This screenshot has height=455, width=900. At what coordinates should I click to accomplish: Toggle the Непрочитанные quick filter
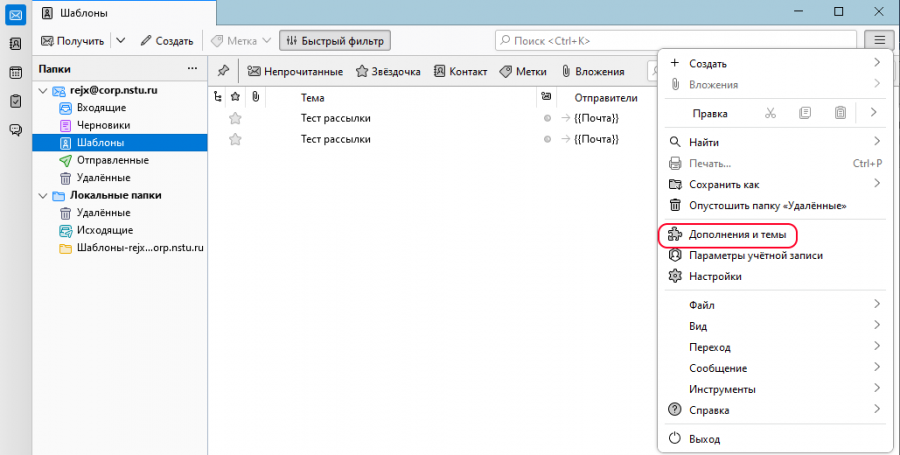[x=295, y=71]
